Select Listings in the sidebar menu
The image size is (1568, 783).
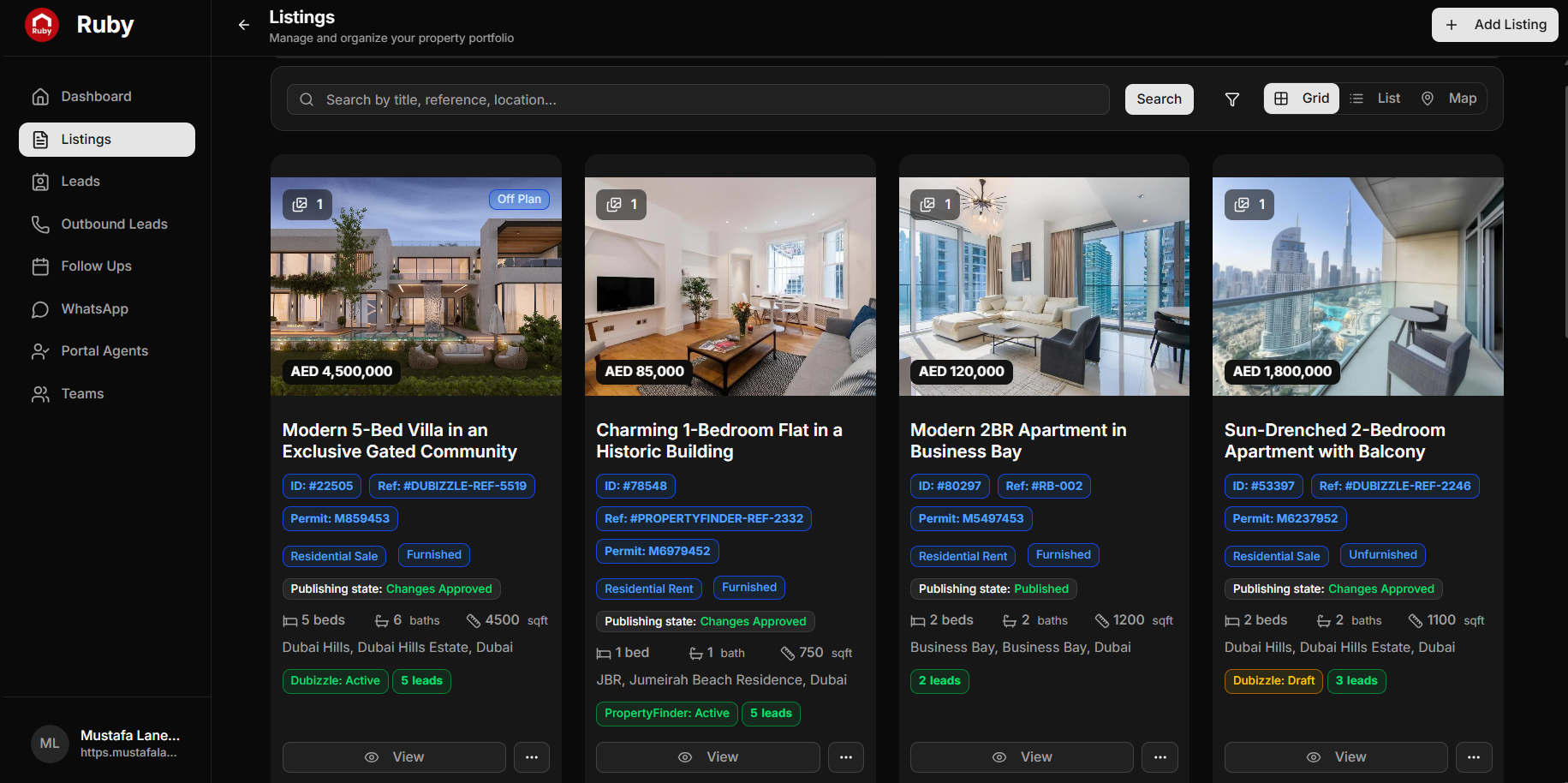click(x=86, y=139)
